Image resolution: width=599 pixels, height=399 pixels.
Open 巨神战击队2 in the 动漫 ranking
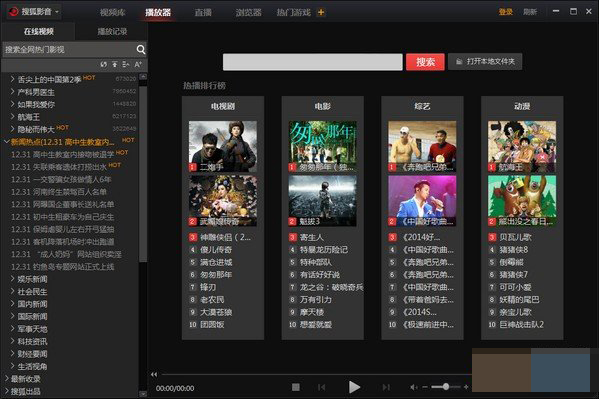(521, 324)
